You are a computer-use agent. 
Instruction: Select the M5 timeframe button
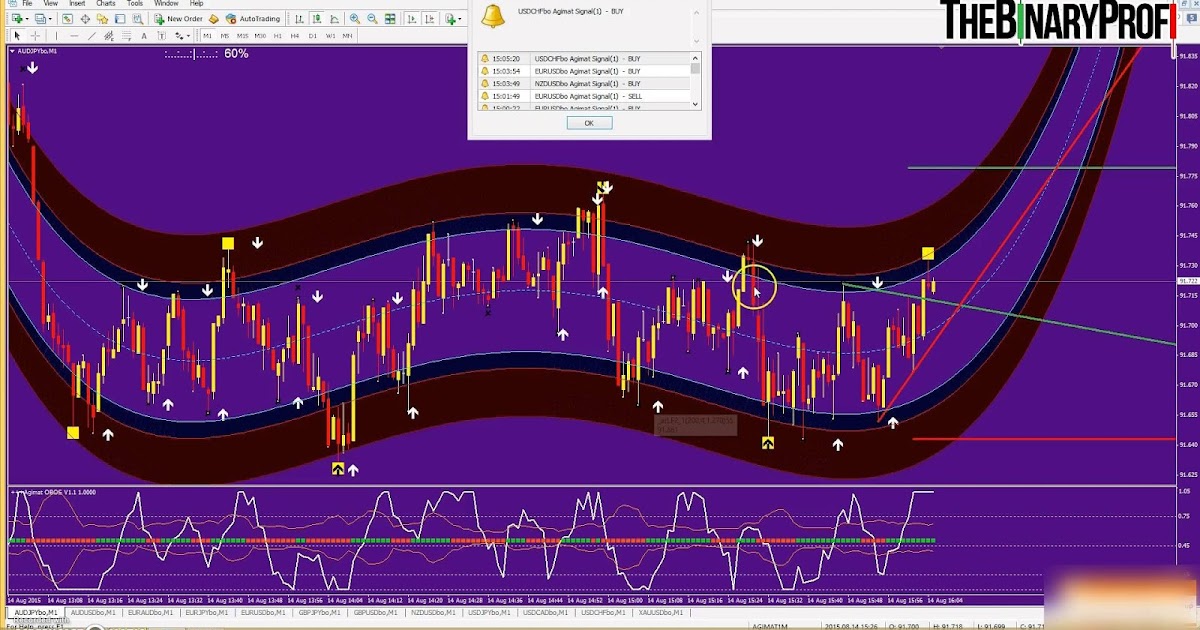click(x=225, y=36)
